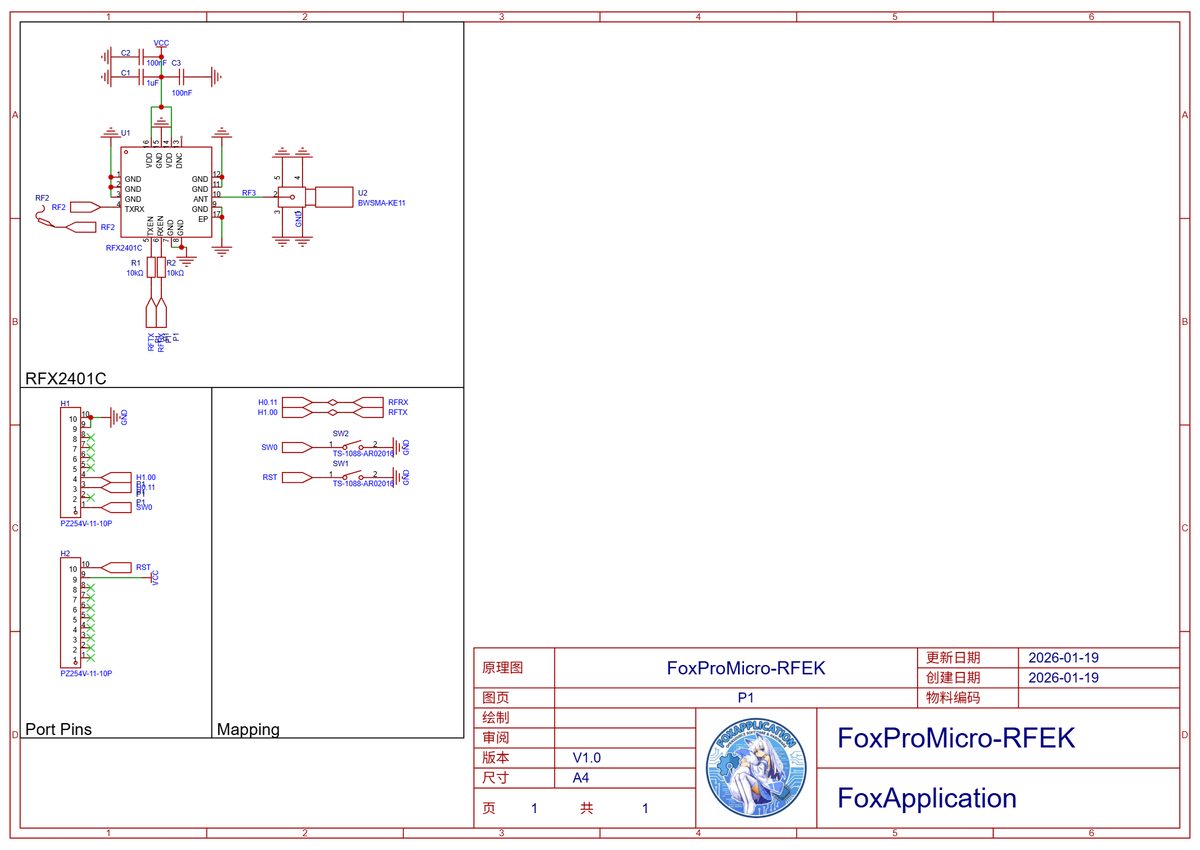Click the date beside 创建日期

[x=1064, y=677]
